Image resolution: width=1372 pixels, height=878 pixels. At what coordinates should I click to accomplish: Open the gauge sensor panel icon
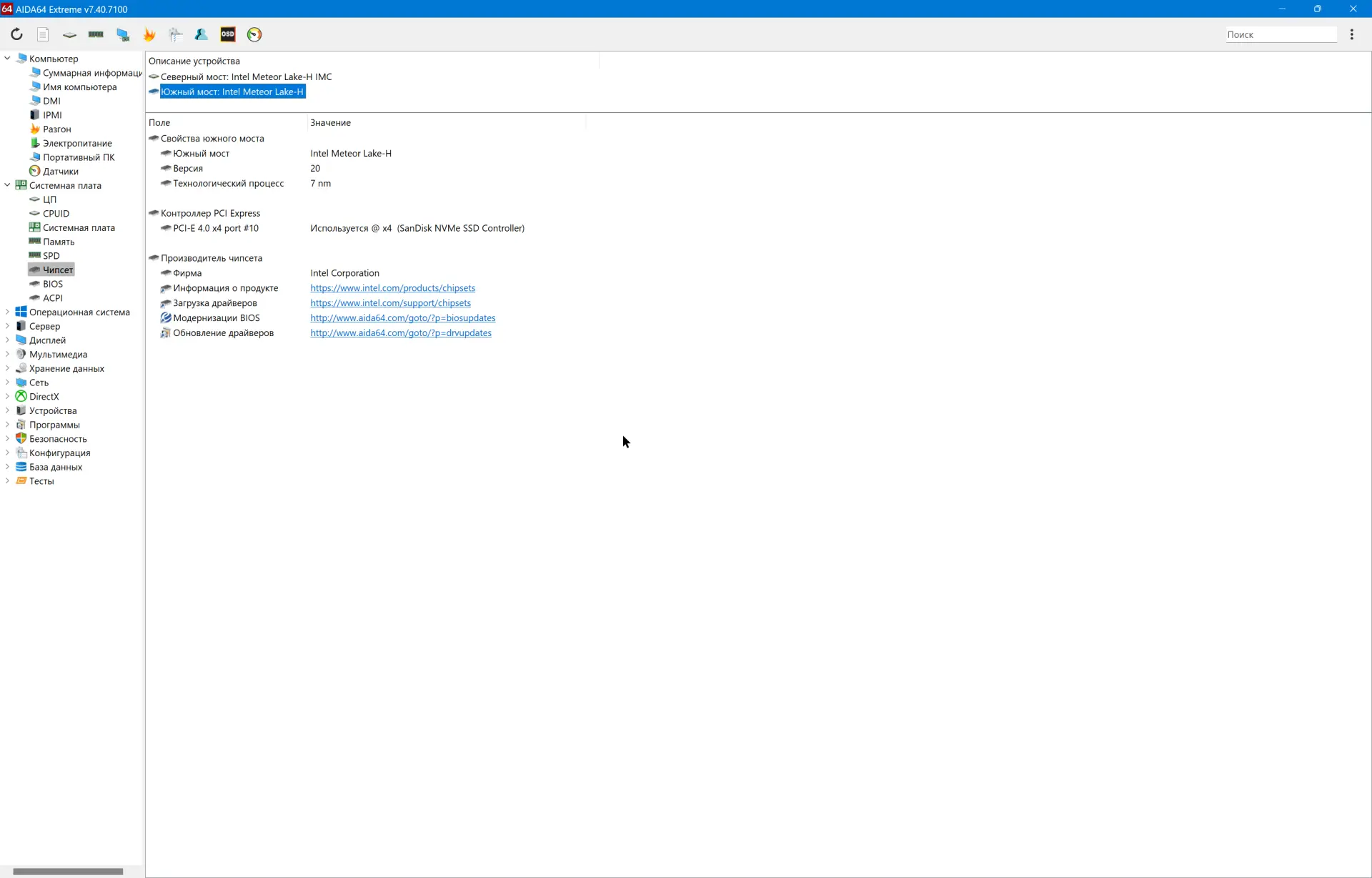click(x=254, y=34)
